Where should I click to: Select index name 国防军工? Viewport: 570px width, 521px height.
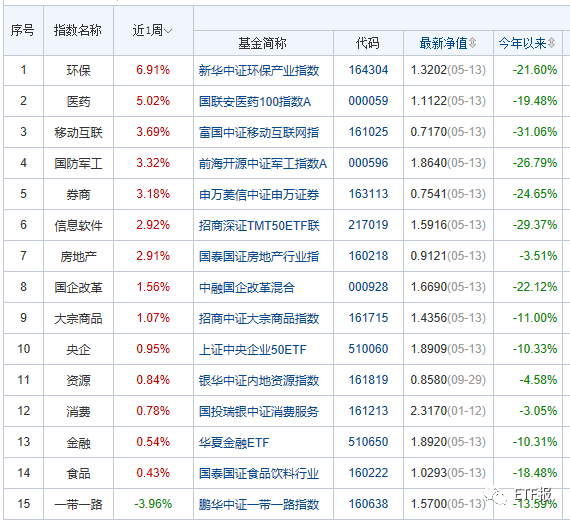(78, 163)
